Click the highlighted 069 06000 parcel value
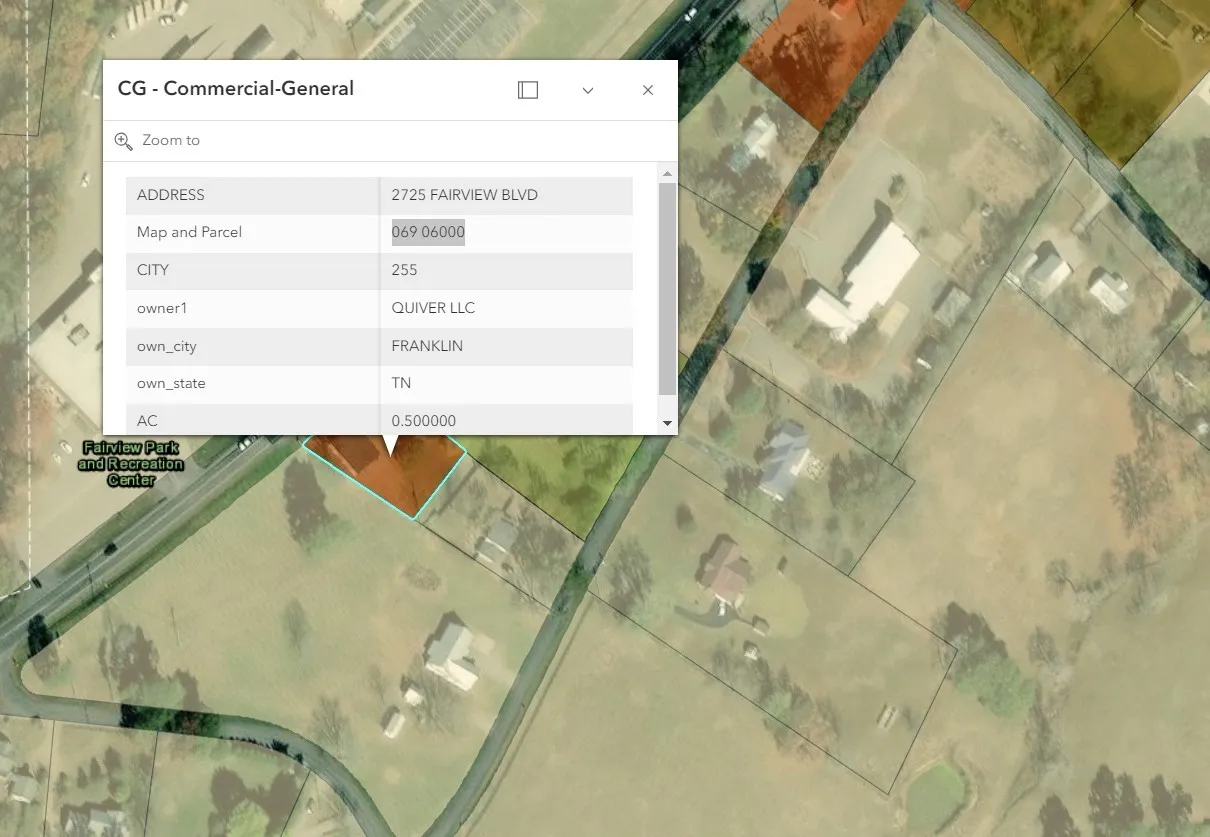1210x837 pixels. [x=428, y=232]
